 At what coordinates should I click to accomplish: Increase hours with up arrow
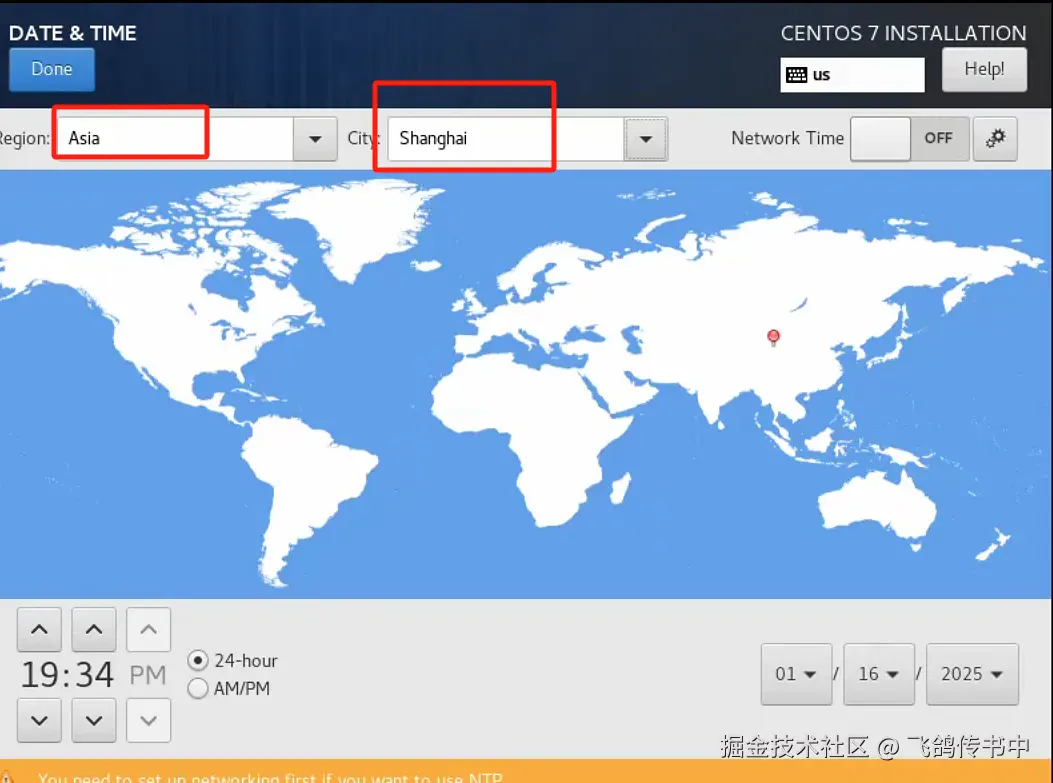[40, 629]
